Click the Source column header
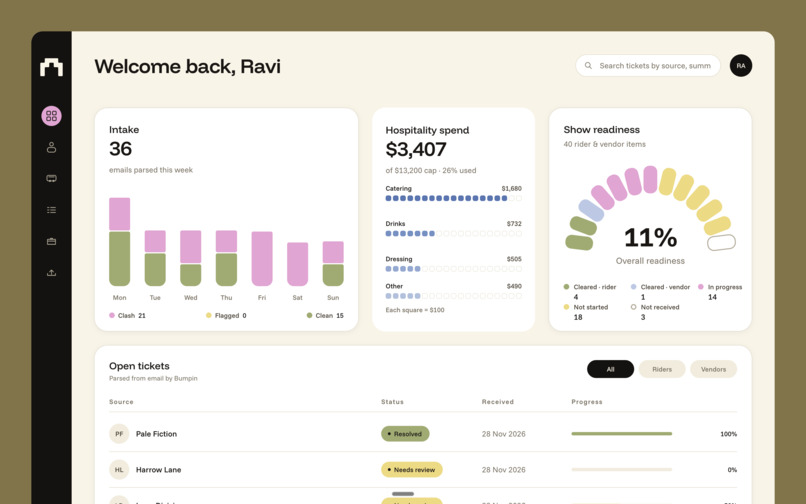Viewport: 806px width, 504px height. tap(121, 402)
